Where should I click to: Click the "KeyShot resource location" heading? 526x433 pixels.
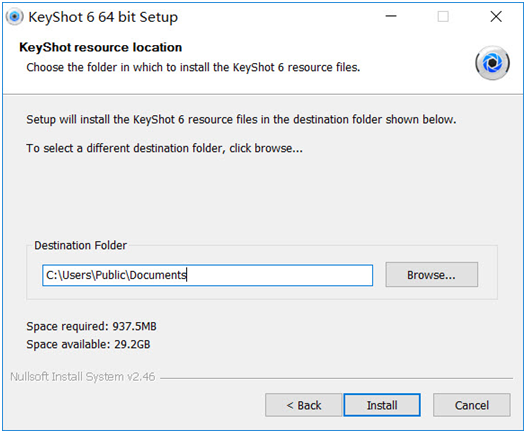coord(101,47)
